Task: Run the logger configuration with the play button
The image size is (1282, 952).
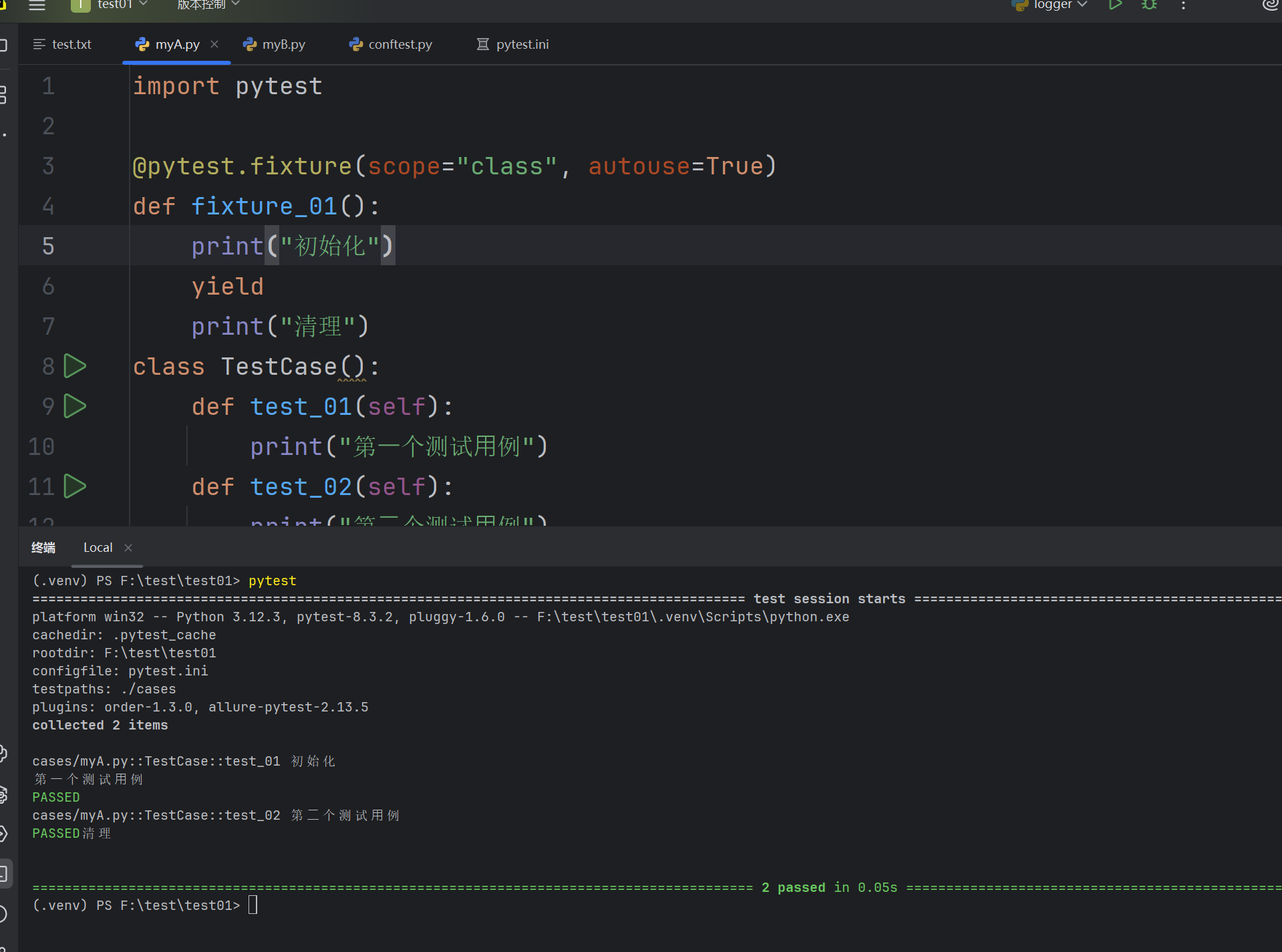Action: point(1114,5)
